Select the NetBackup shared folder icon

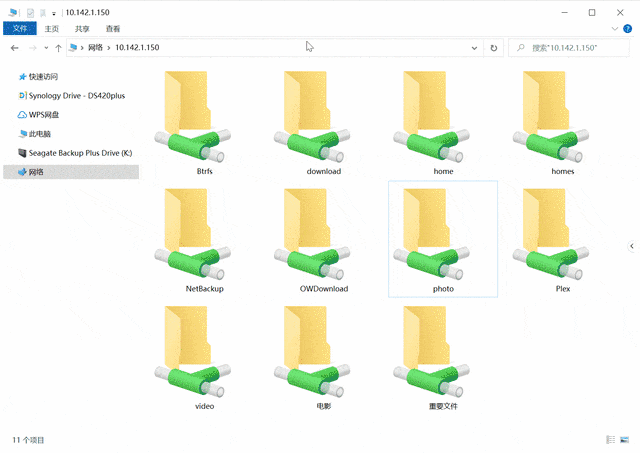pos(193,234)
